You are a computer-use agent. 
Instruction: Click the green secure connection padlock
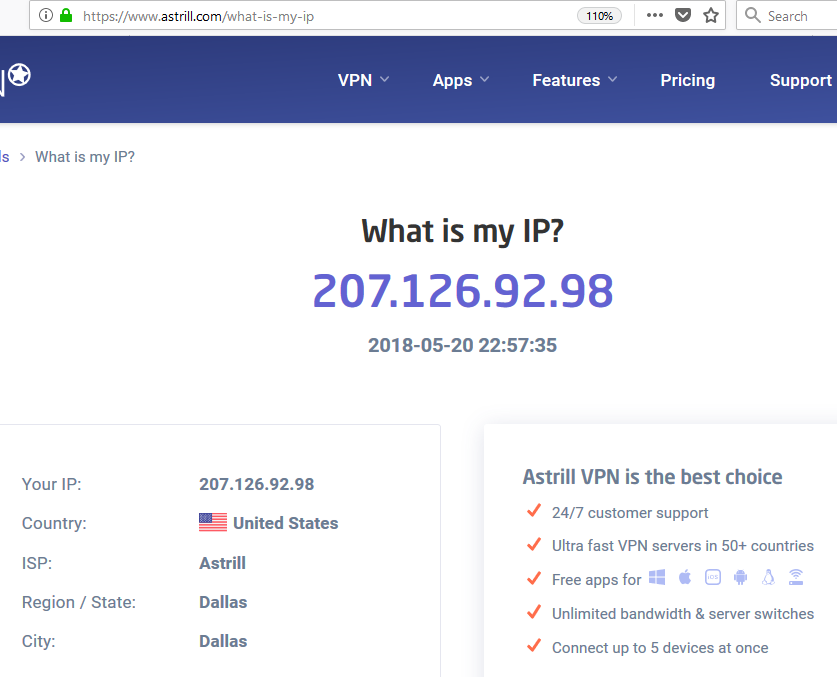(66, 15)
